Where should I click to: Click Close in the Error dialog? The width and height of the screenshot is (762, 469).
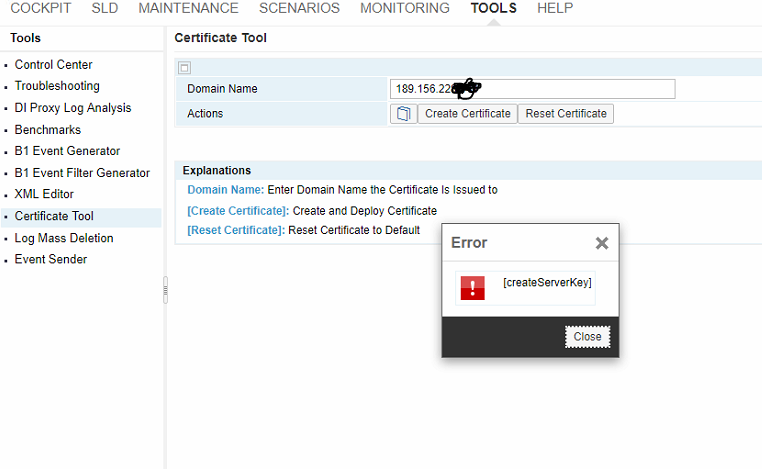(x=587, y=337)
